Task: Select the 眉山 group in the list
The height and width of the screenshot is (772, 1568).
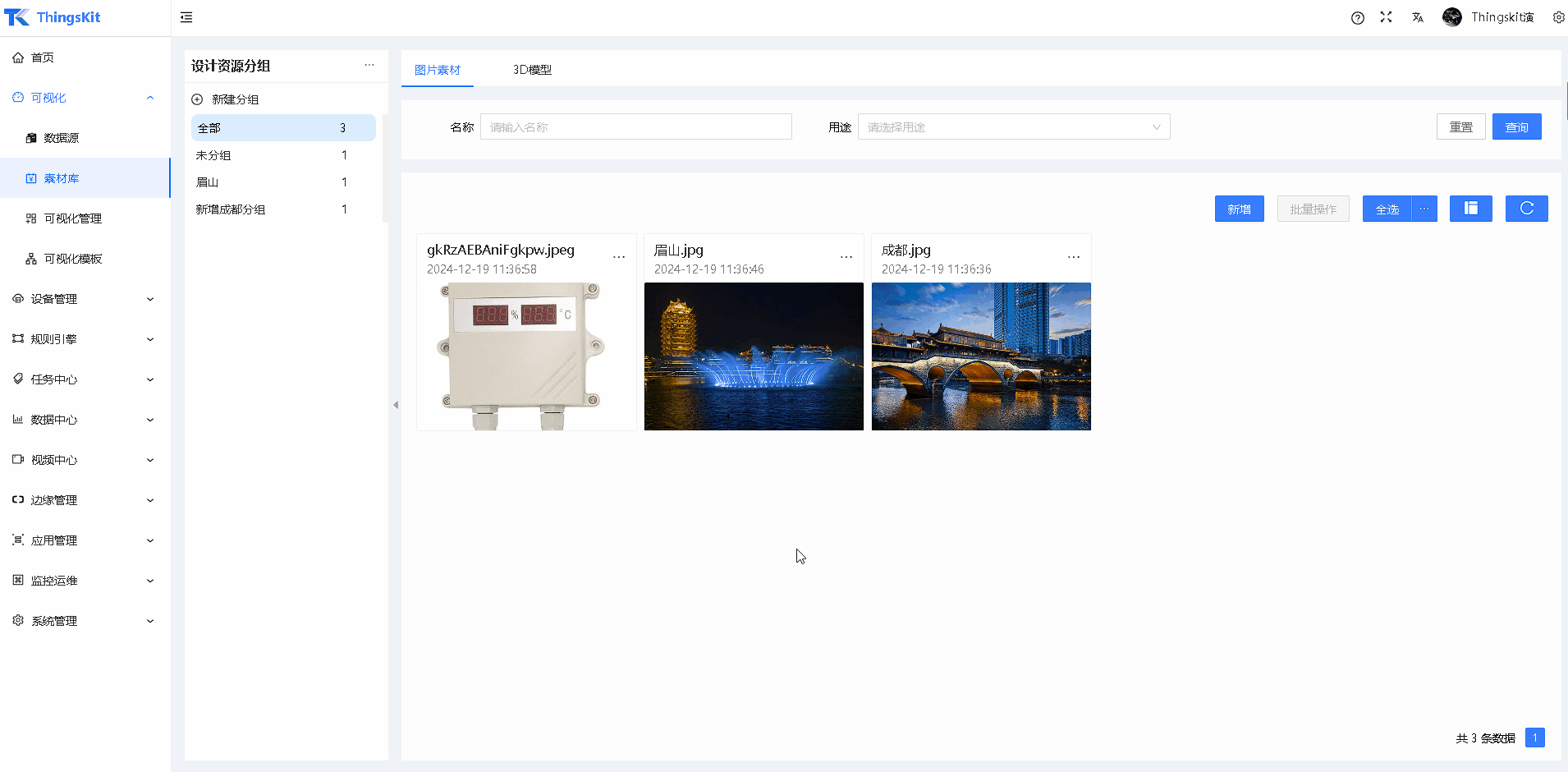Action: tap(208, 182)
